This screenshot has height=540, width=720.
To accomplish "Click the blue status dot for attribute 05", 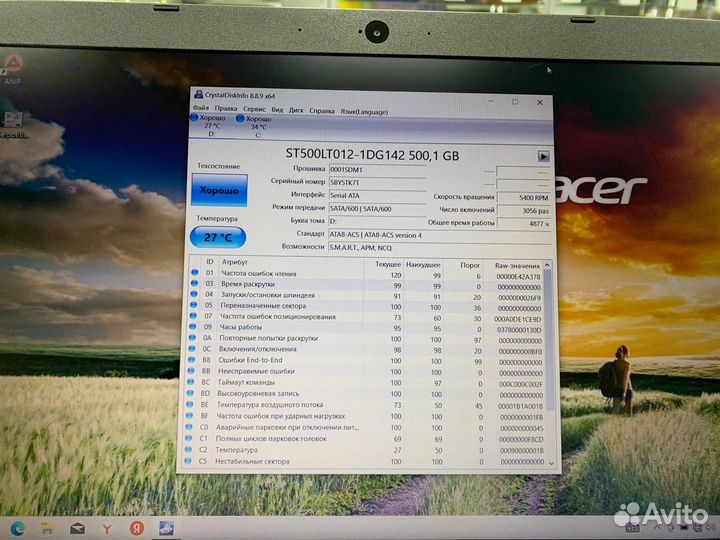I will click(193, 305).
